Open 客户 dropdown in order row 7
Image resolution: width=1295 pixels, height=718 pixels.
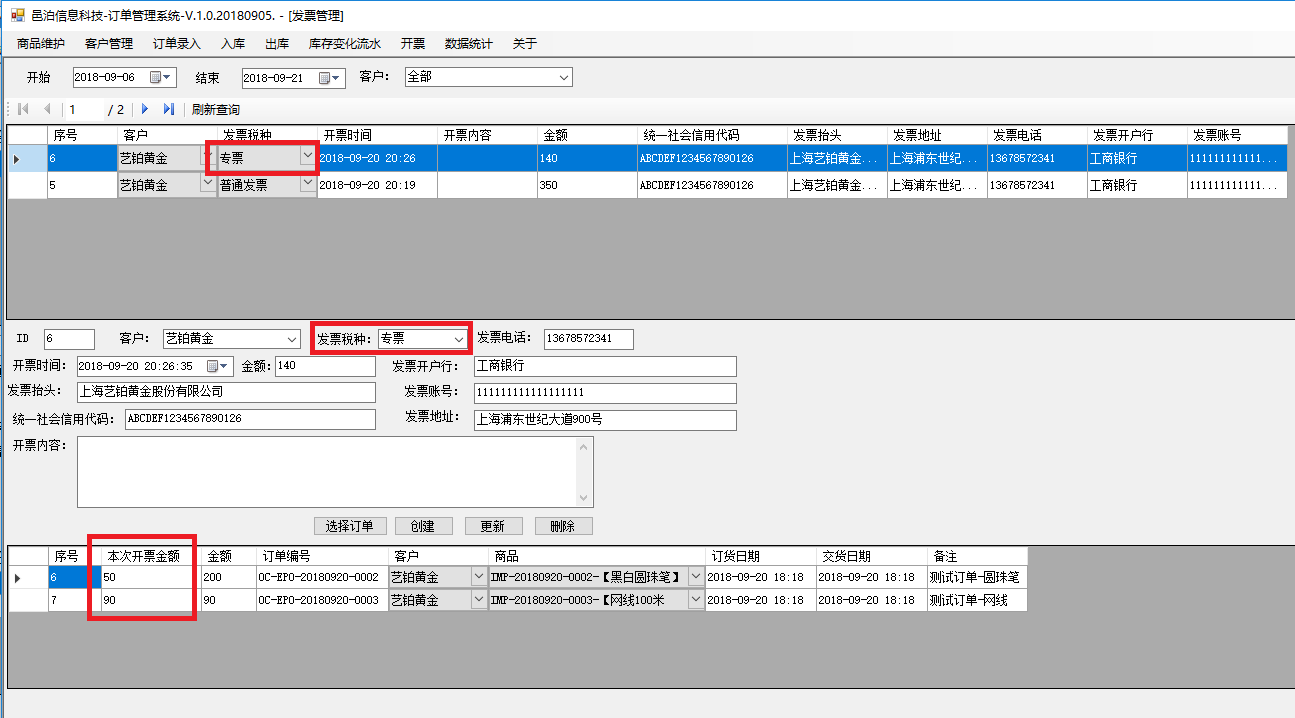click(478, 600)
